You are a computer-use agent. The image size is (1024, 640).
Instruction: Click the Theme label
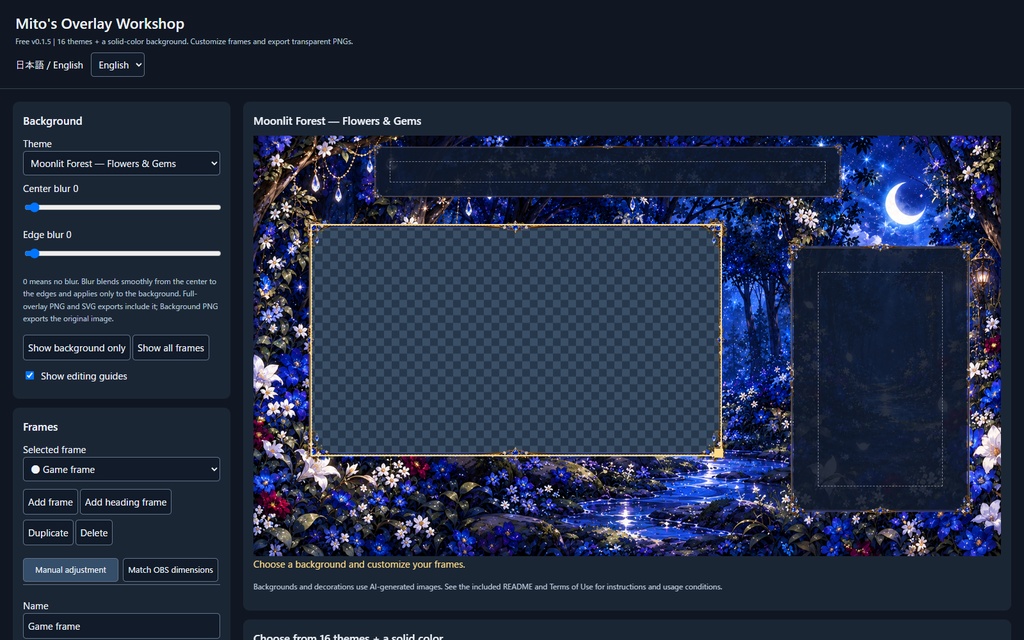pos(37,144)
